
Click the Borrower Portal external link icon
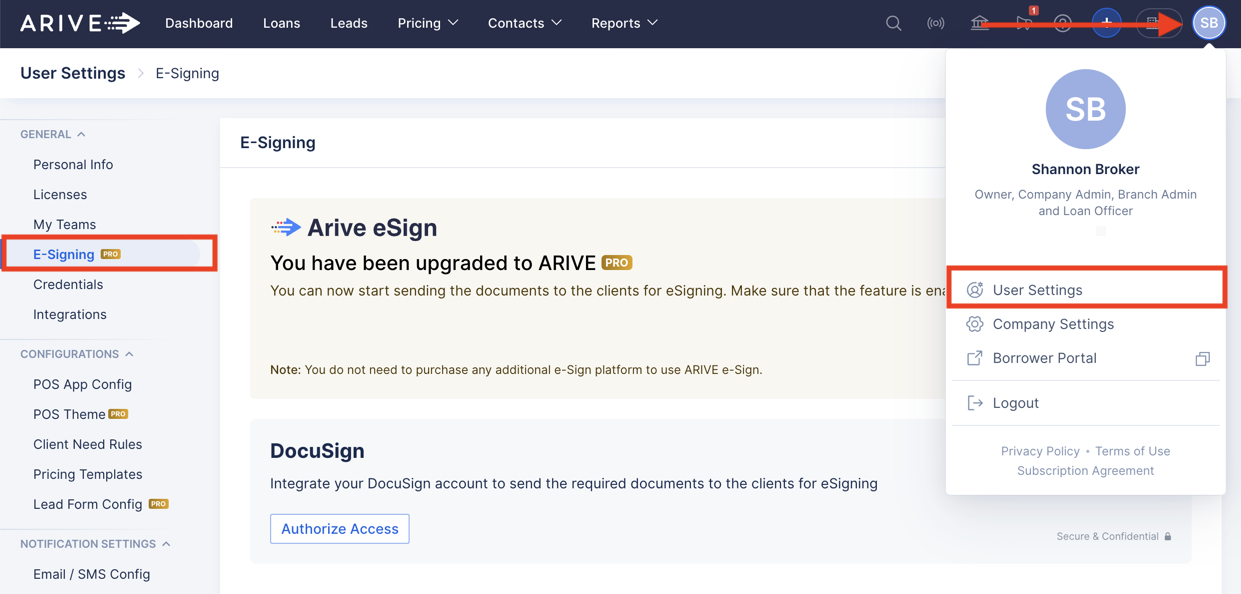975,358
